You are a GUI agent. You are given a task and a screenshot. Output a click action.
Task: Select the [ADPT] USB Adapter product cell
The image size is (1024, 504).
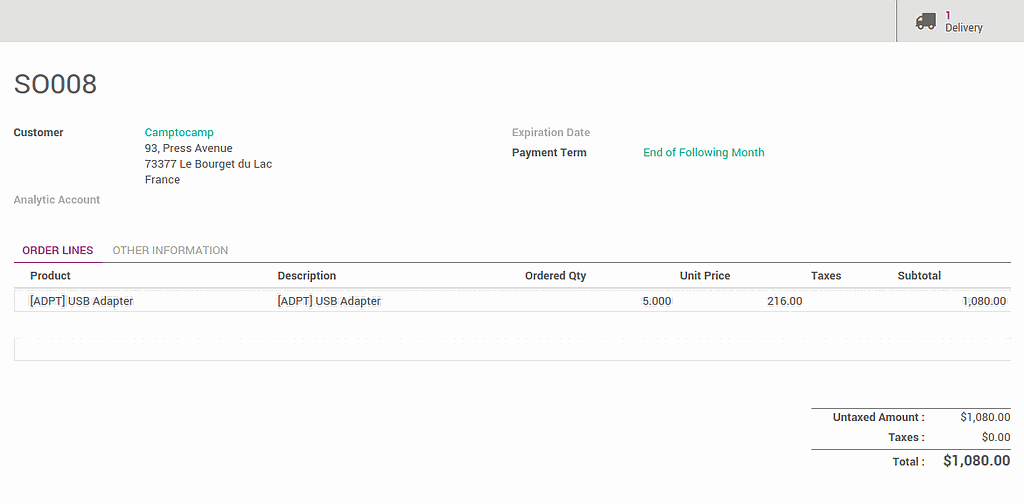[x=82, y=301]
